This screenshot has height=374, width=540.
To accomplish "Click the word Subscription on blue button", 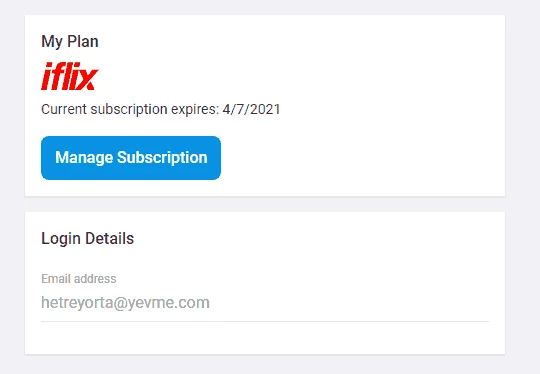I will point(162,158).
